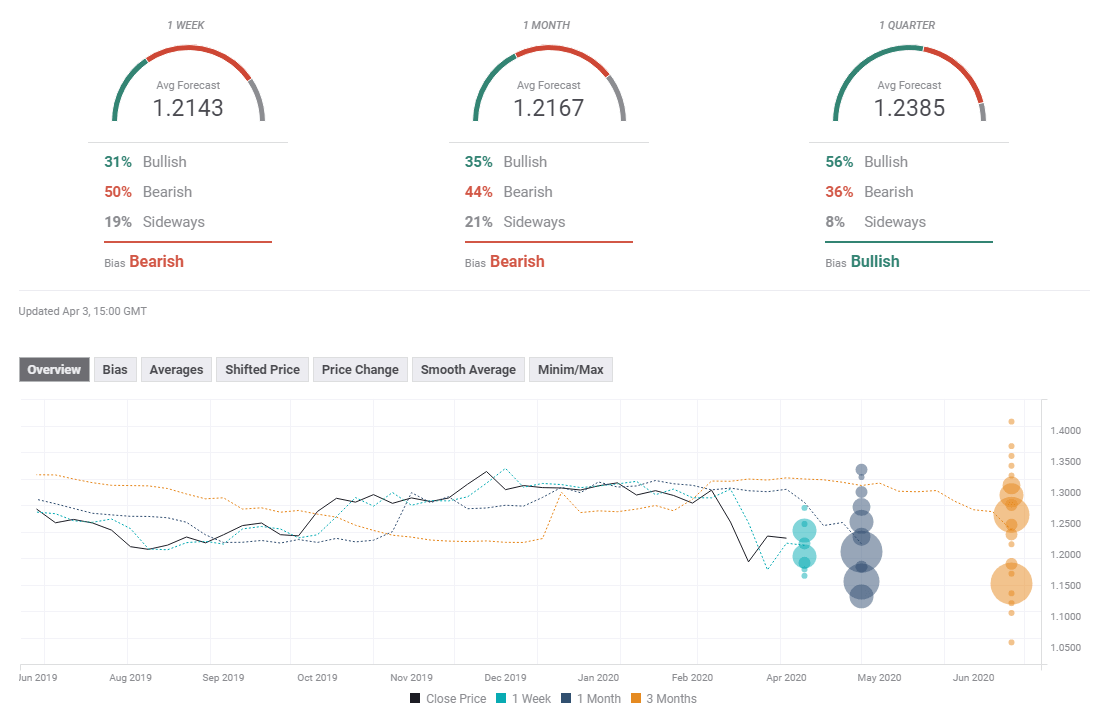The image size is (1115, 717).
Task: Click the Bearish bias label under 1 Week
Action: click(157, 261)
